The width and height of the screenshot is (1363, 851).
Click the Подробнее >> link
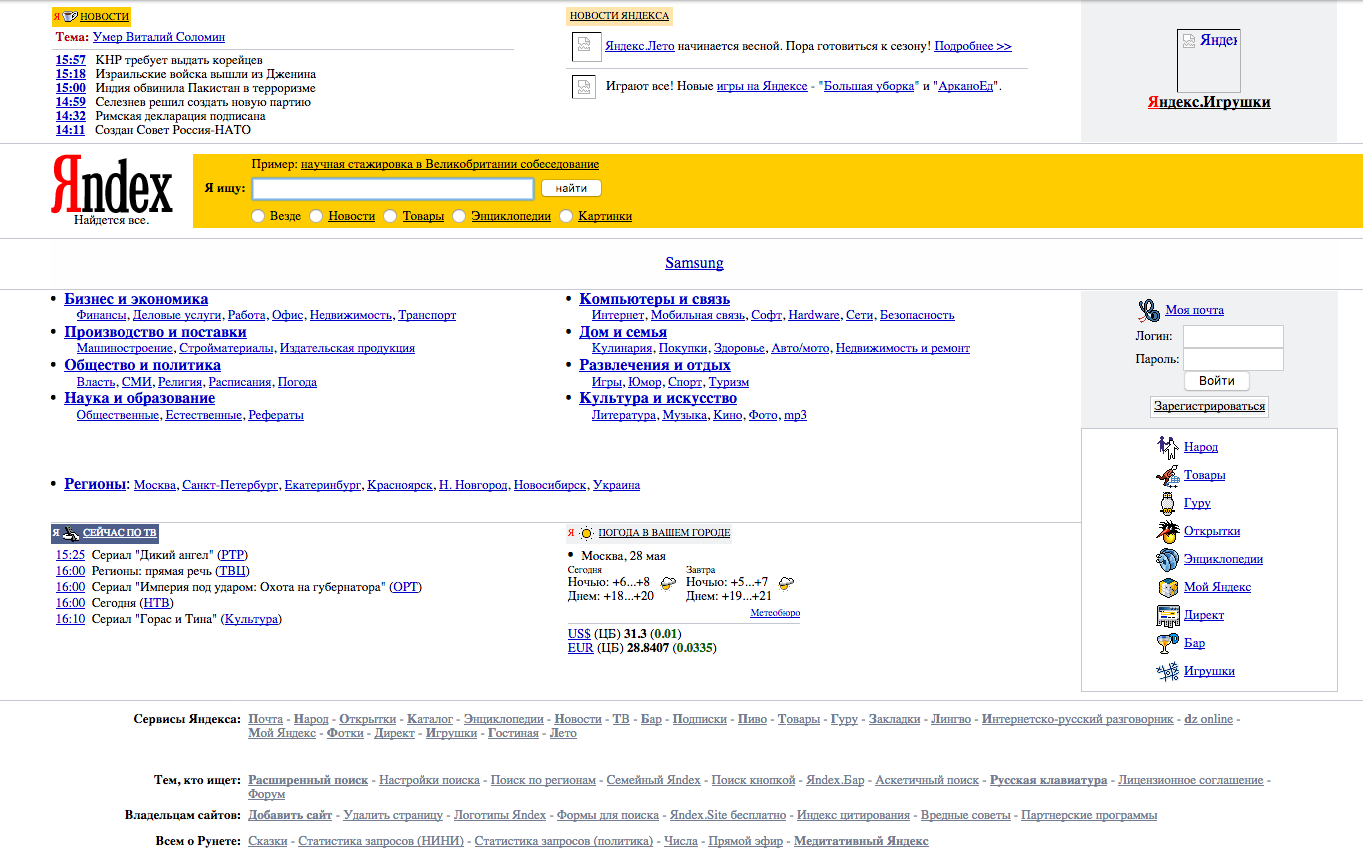973,46
